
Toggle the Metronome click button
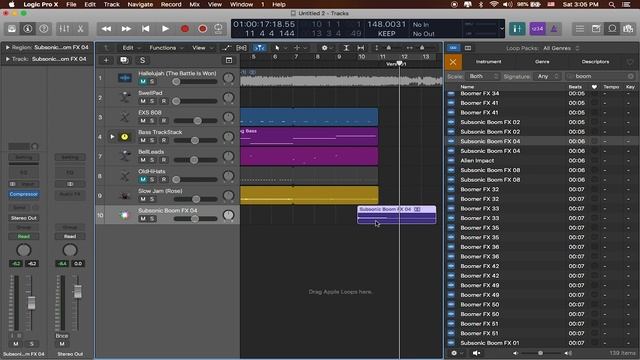(554, 29)
